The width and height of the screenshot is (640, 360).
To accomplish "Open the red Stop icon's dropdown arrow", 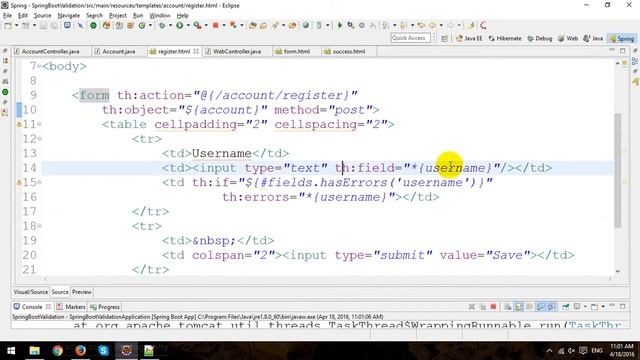I will click(224, 25).
